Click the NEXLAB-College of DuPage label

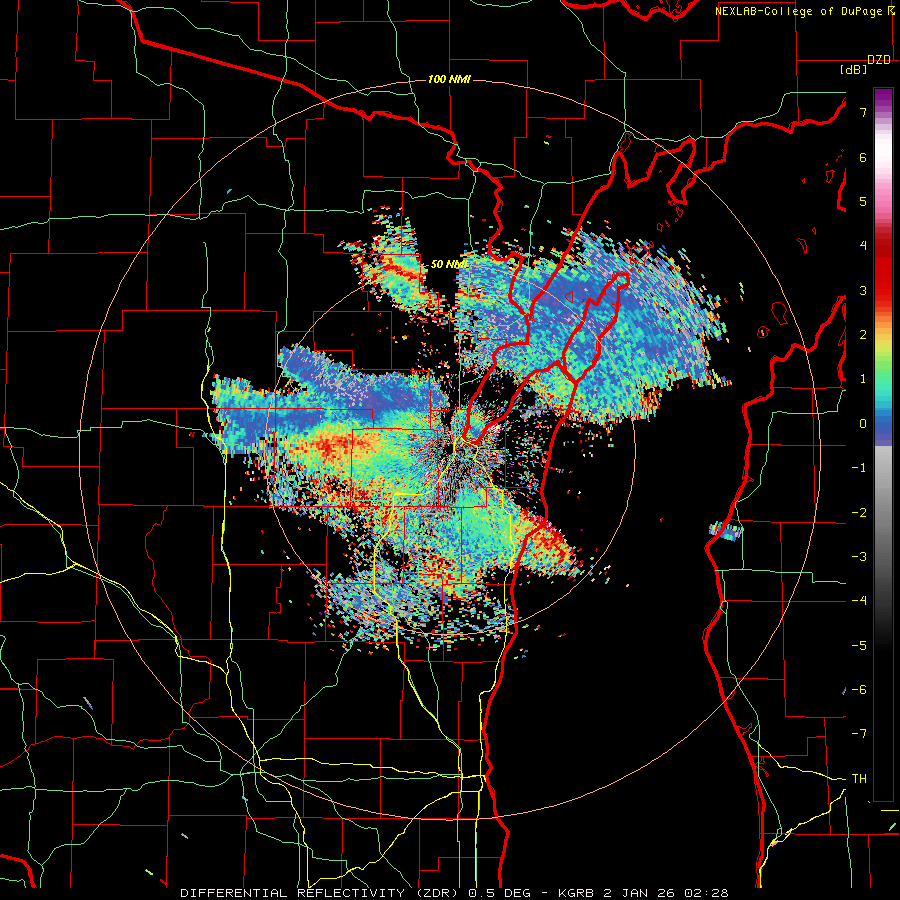coord(800,11)
